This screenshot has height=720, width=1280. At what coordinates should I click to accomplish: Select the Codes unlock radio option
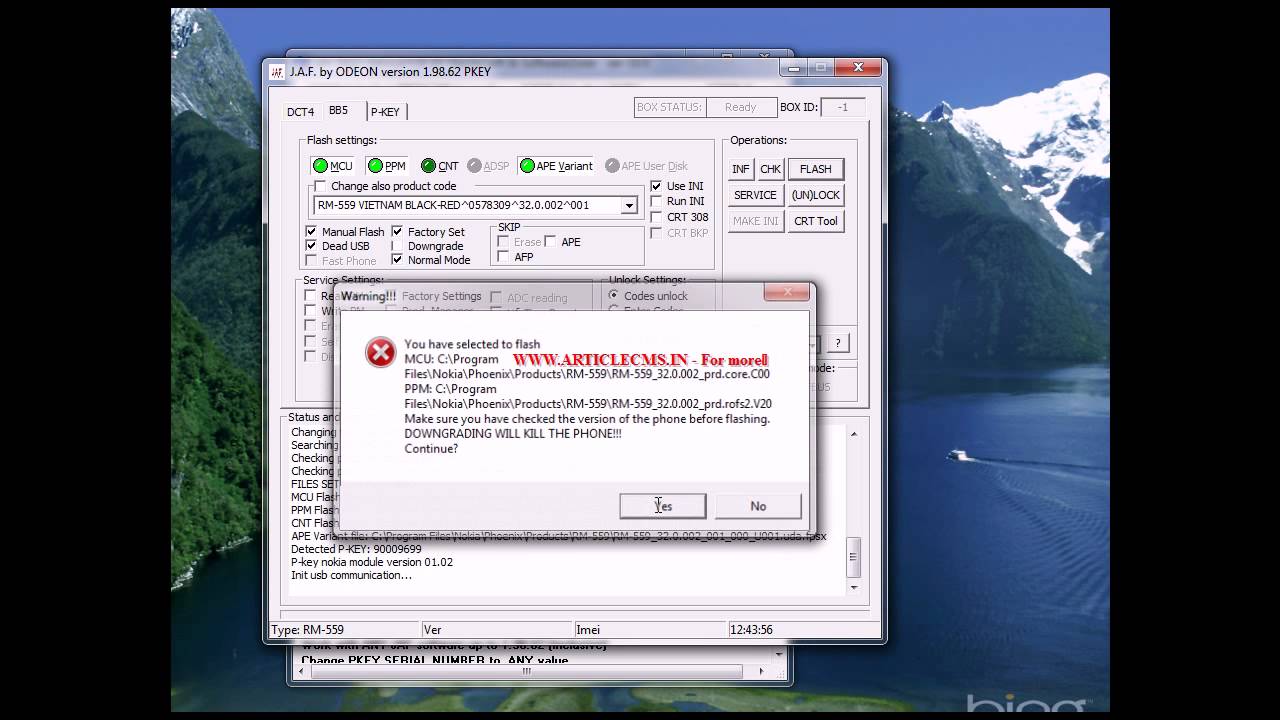(614, 296)
